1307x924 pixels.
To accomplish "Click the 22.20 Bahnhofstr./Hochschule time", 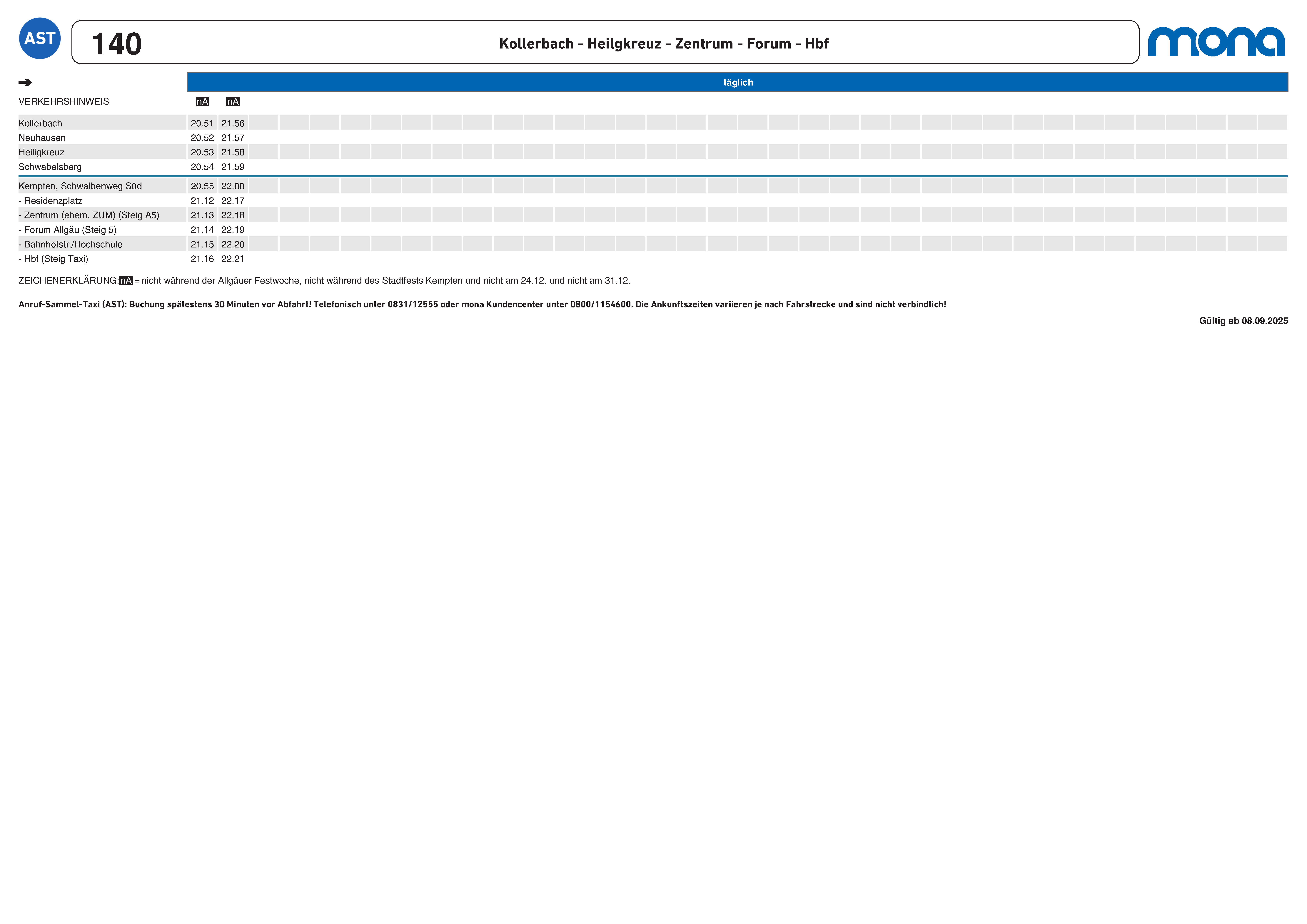I will [233, 245].
